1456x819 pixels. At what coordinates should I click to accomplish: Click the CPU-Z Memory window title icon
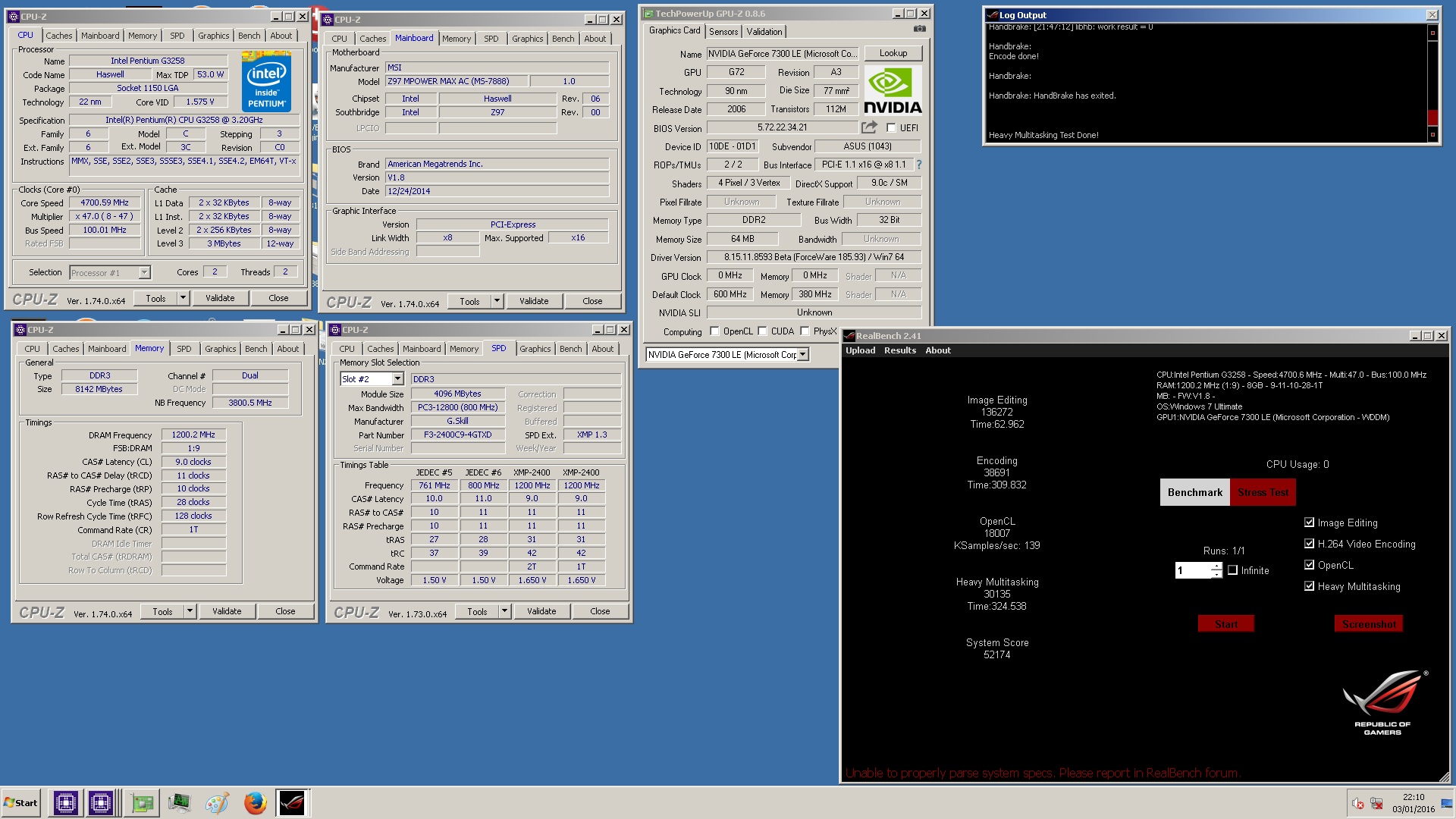click(x=20, y=330)
